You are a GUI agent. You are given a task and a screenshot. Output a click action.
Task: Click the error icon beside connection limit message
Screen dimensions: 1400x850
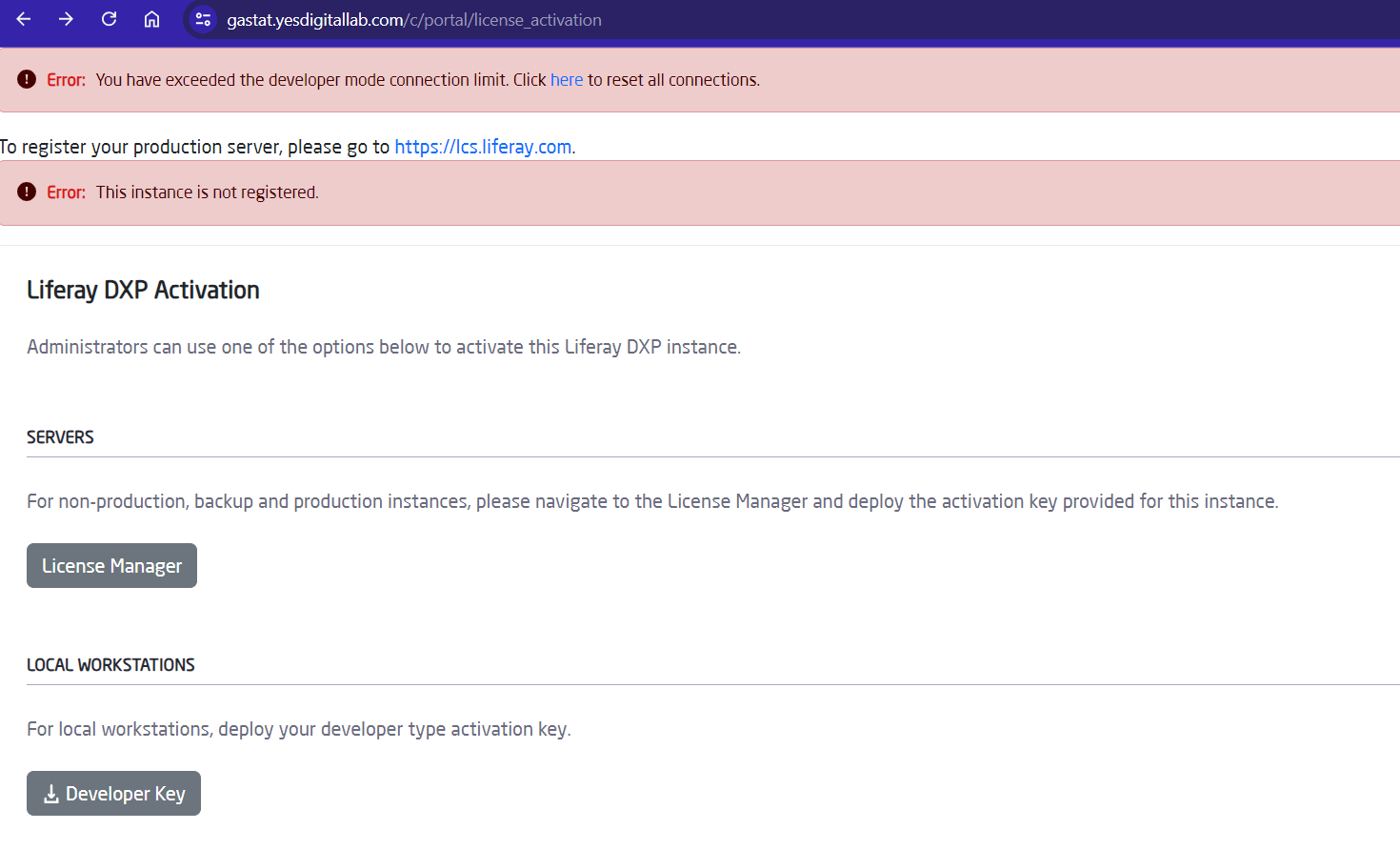[27, 79]
